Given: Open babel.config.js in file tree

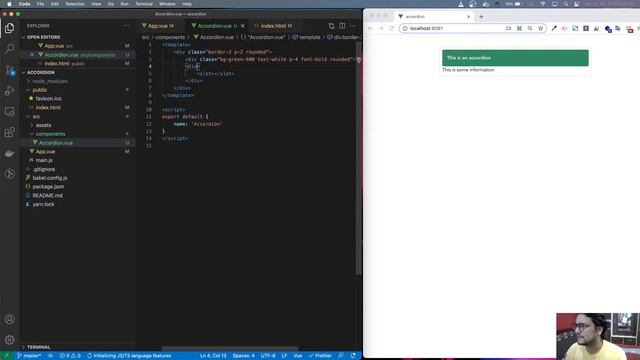Looking at the screenshot, I should click(x=50, y=178).
